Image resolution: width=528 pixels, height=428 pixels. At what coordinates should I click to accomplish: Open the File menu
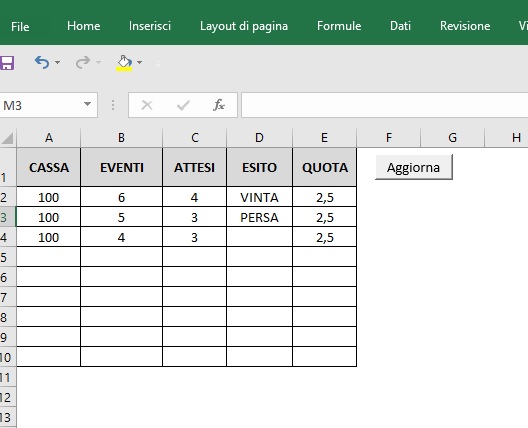(x=20, y=26)
